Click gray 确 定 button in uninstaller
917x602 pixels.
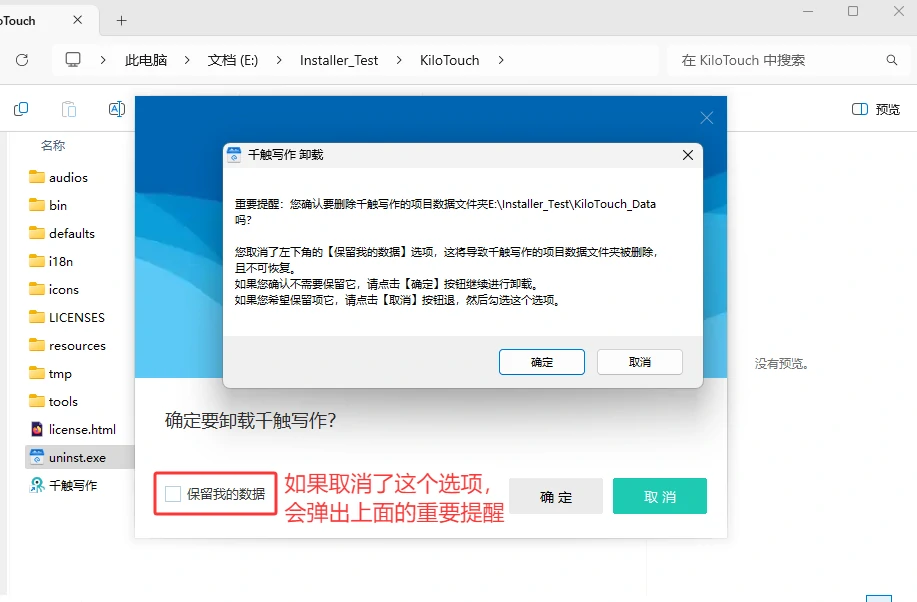coord(556,496)
